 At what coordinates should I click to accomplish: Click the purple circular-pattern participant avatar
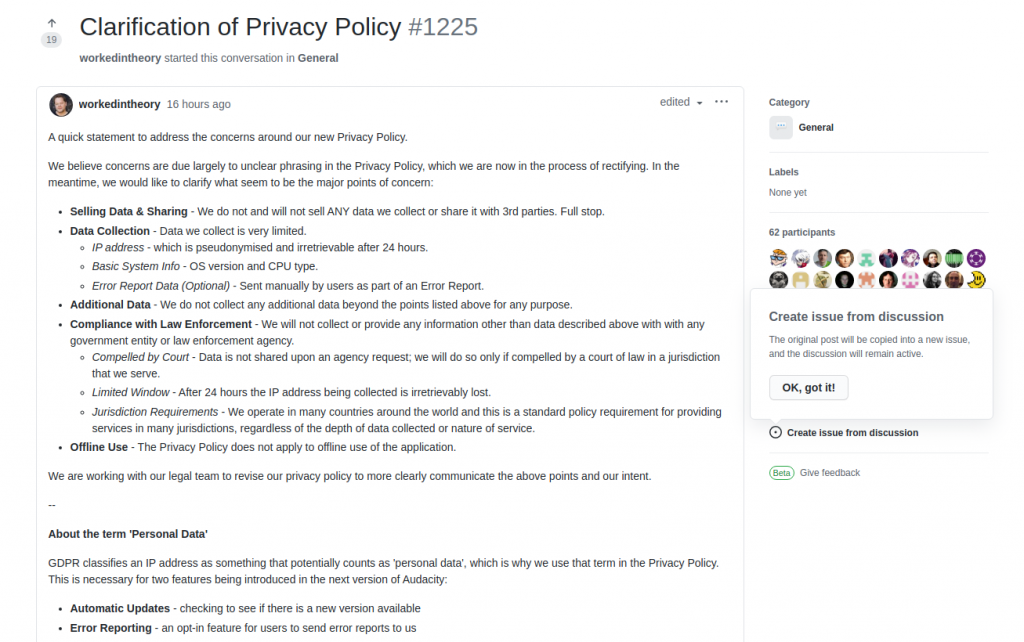[x=977, y=258]
